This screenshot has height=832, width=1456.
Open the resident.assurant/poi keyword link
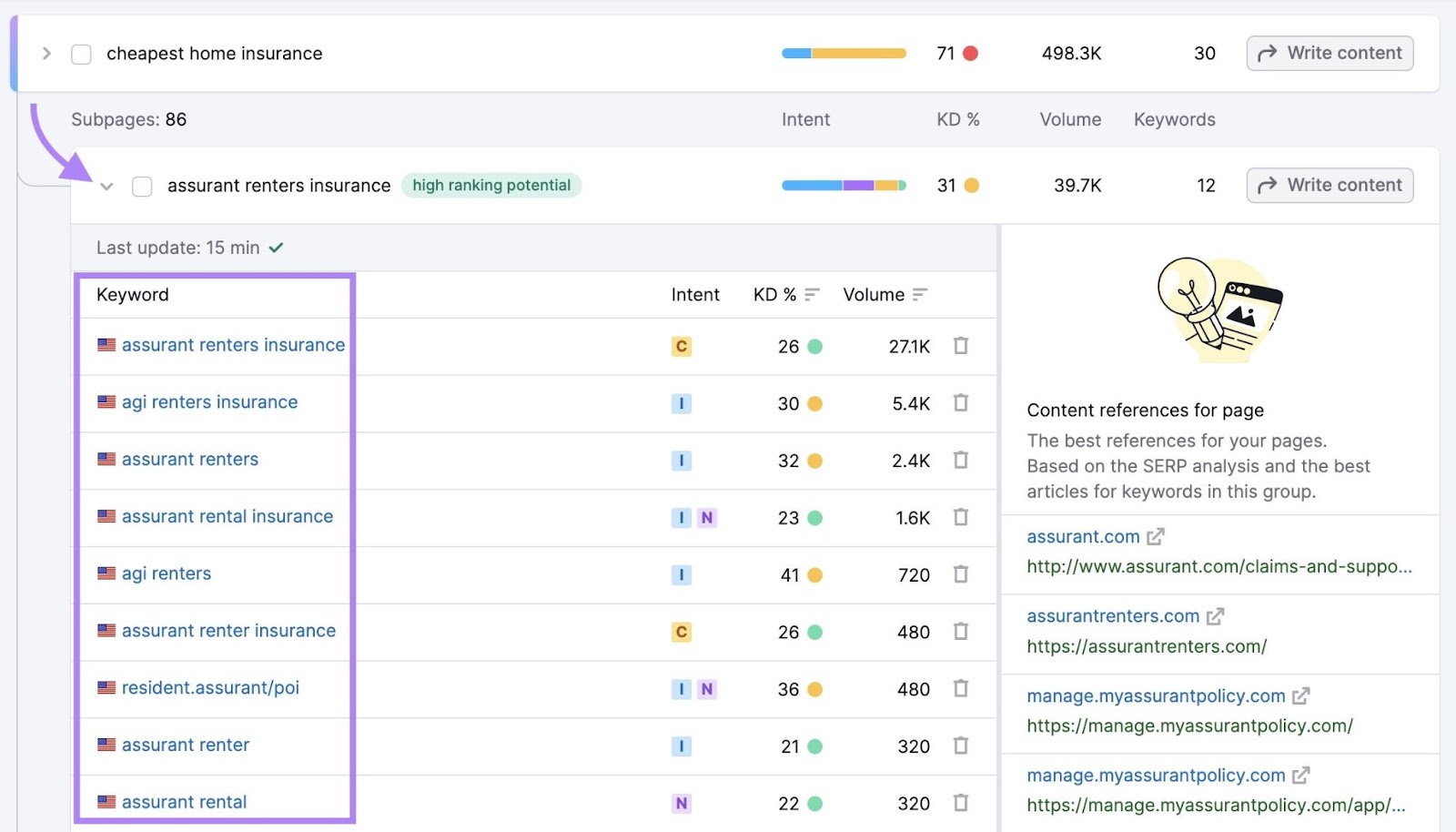pos(210,687)
